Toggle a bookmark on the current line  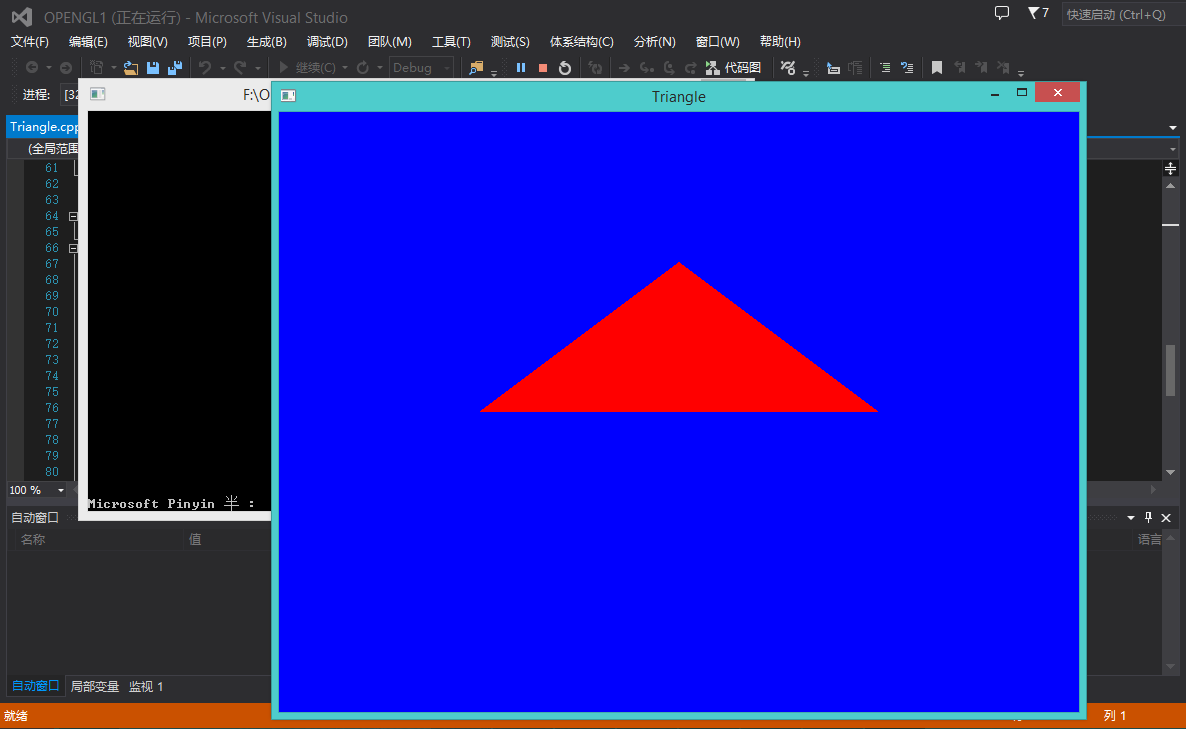936,67
